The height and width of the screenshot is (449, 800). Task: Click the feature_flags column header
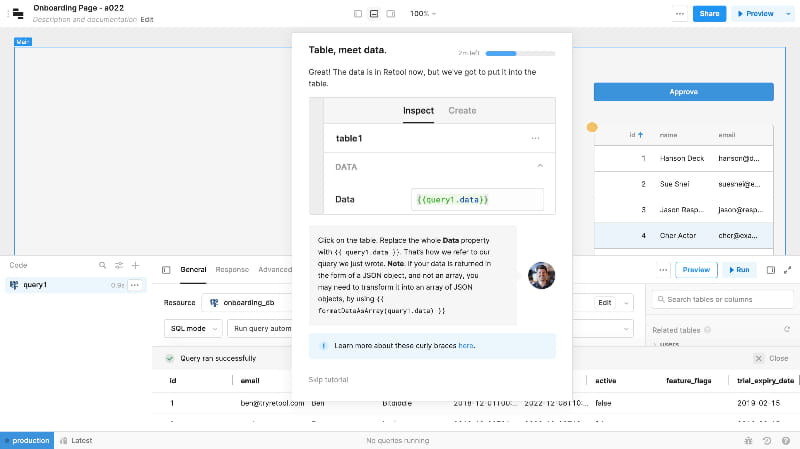click(x=688, y=381)
